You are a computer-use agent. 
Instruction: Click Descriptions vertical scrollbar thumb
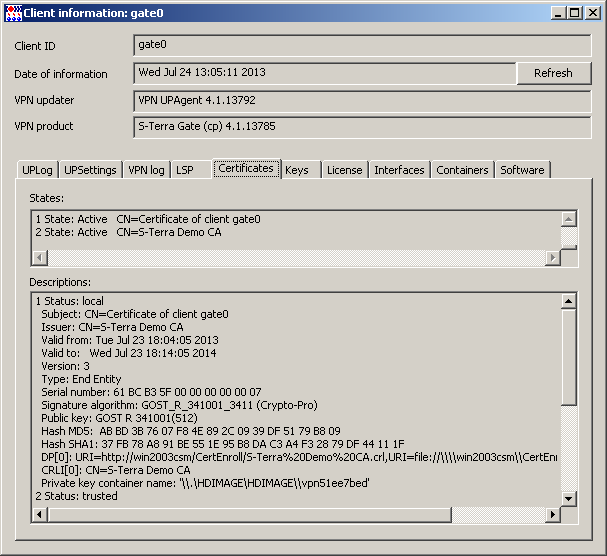point(569,357)
